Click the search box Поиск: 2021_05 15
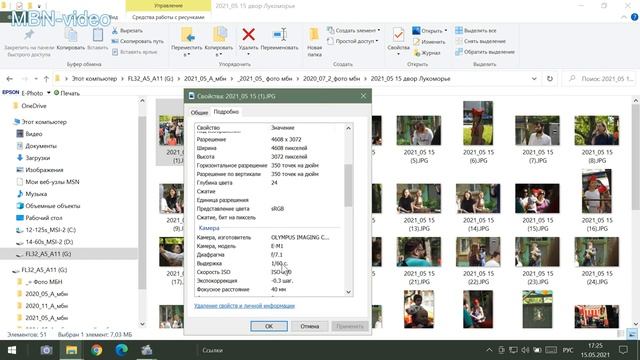This screenshot has width=640, height=360. click(598, 78)
